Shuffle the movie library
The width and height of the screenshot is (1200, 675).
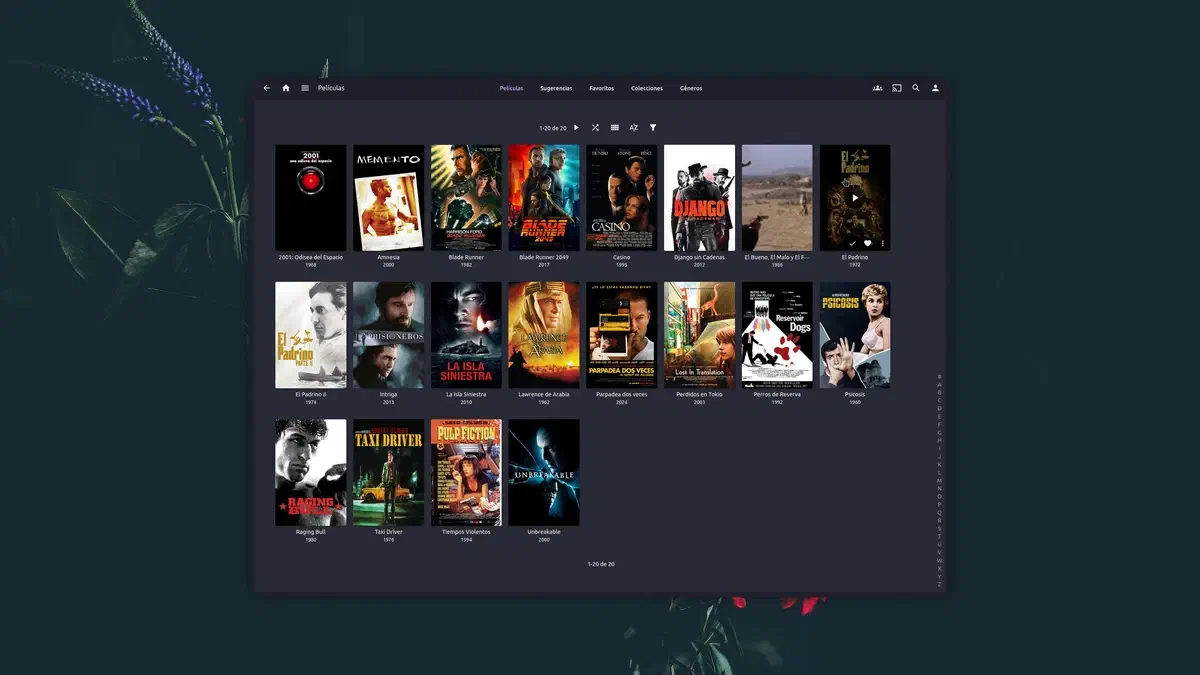(x=595, y=128)
